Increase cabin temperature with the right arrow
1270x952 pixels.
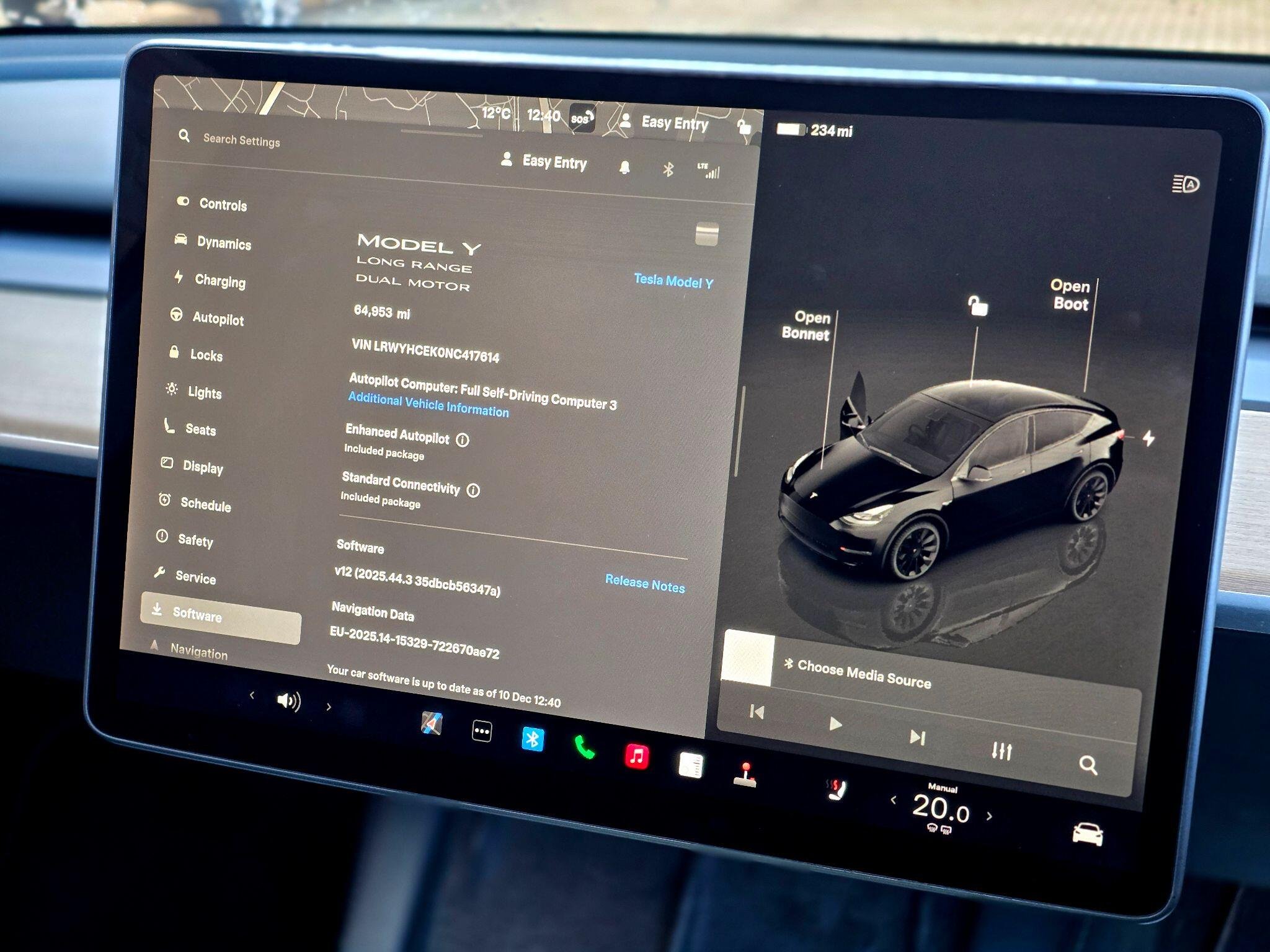point(990,816)
